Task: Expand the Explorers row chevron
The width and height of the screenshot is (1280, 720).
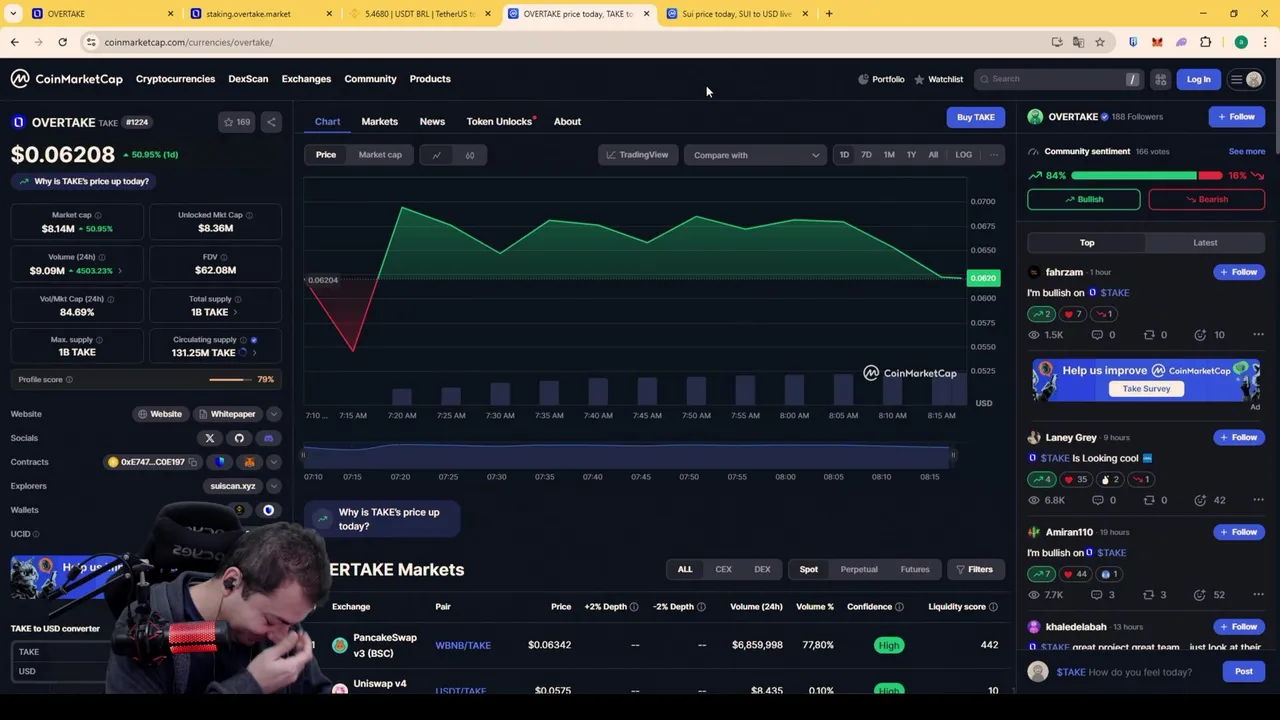Action: click(273, 486)
